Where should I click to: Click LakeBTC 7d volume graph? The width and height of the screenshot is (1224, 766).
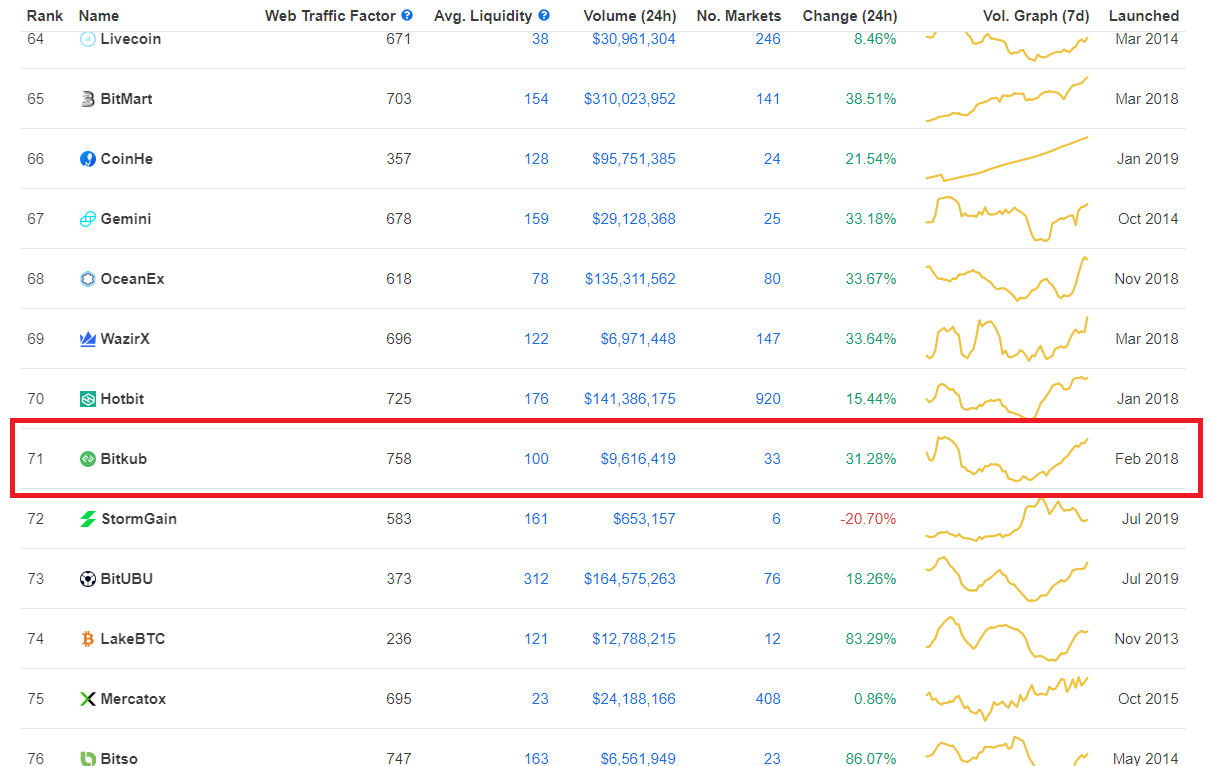[1007, 639]
